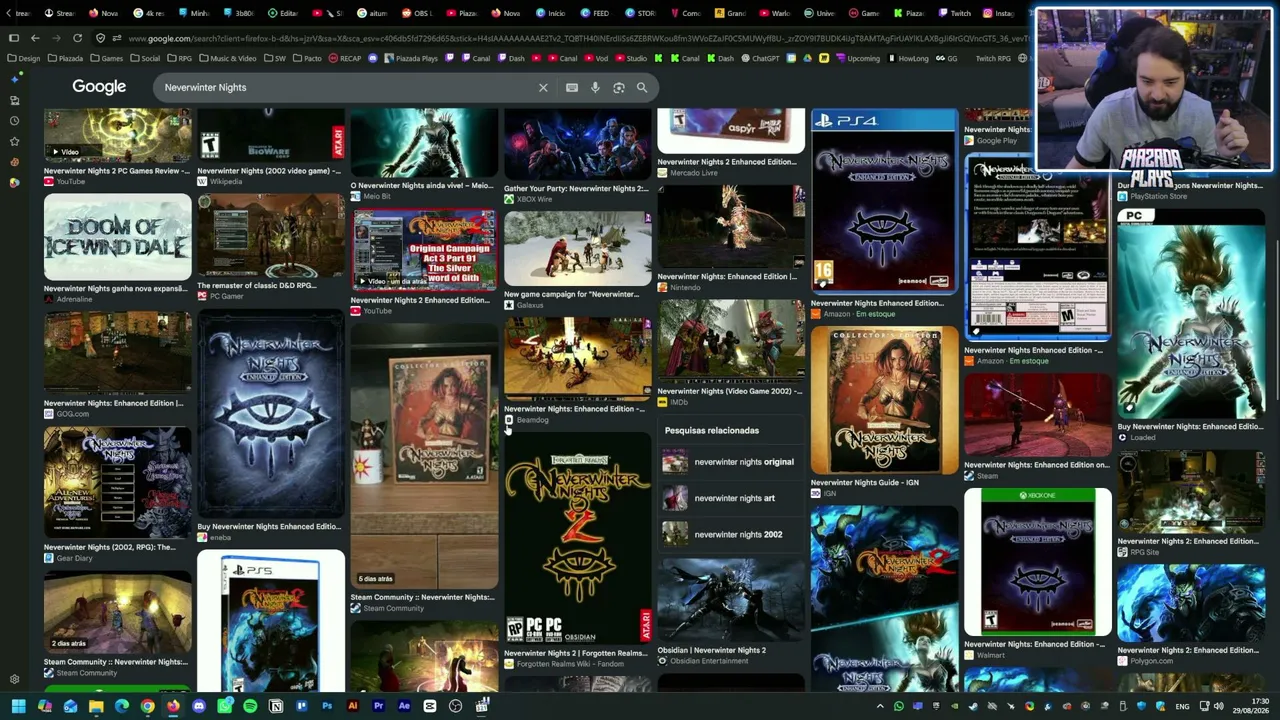Open the Neverwinter Nights 2 Forgotten Realms logo image
The width and height of the screenshot is (1280, 720).
pos(577,540)
